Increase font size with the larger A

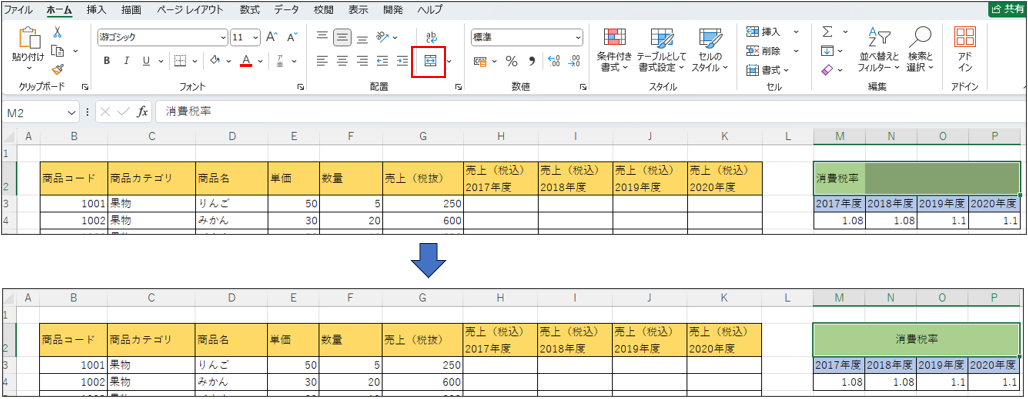272,37
